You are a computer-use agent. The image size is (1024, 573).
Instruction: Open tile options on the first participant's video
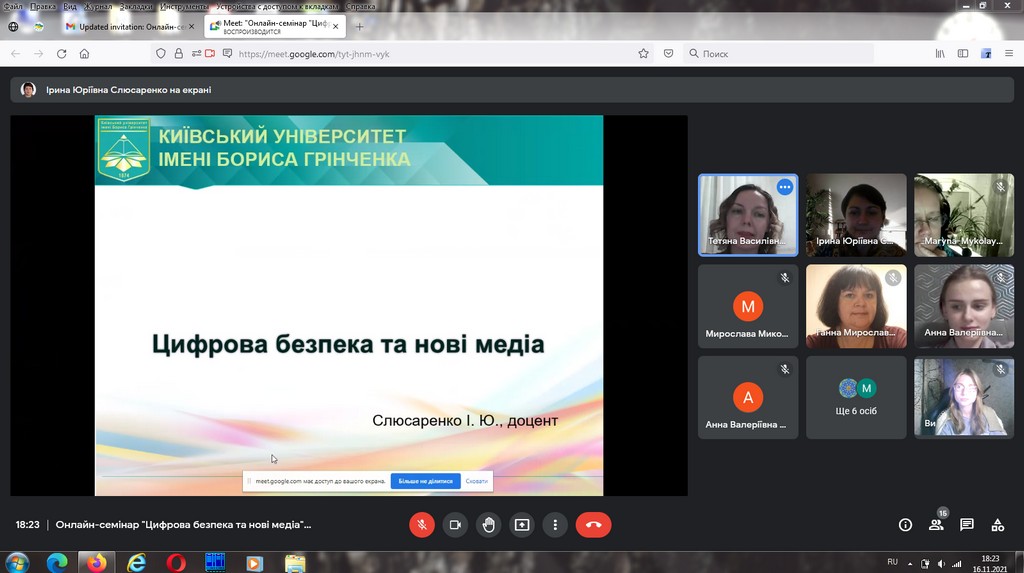click(x=785, y=187)
